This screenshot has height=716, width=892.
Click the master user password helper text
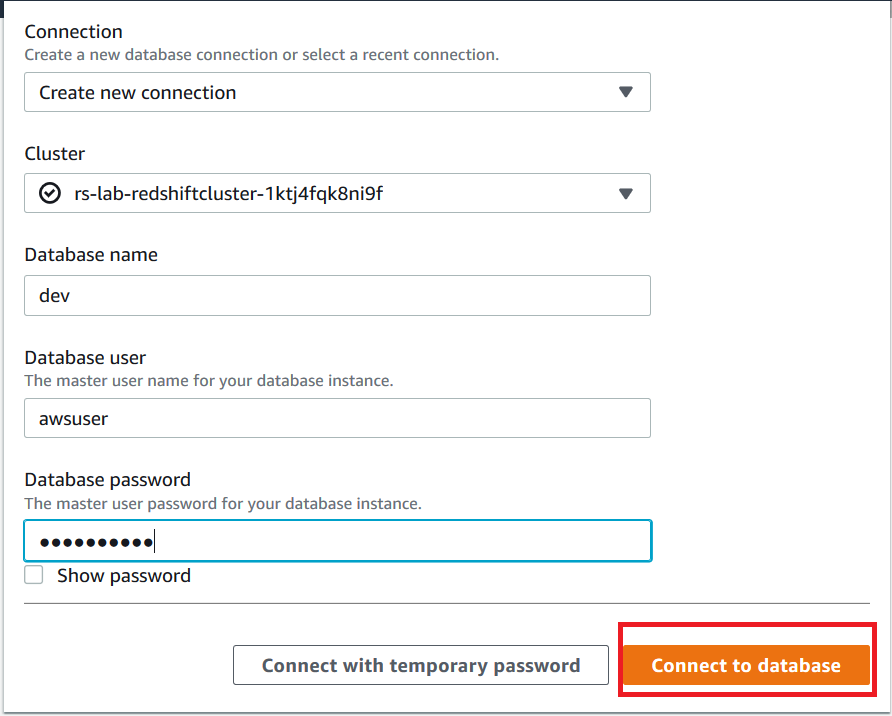tap(223, 504)
